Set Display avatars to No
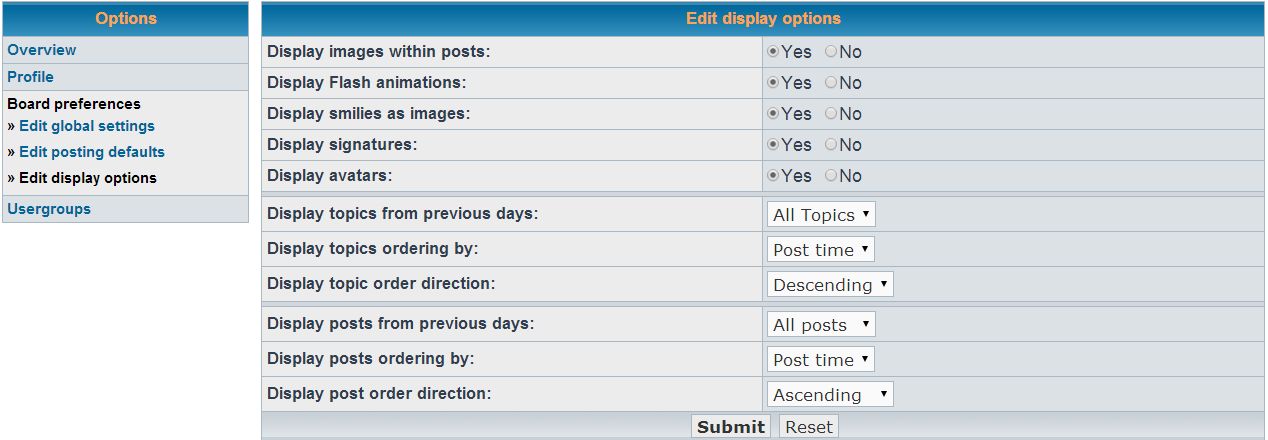 (831, 176)
